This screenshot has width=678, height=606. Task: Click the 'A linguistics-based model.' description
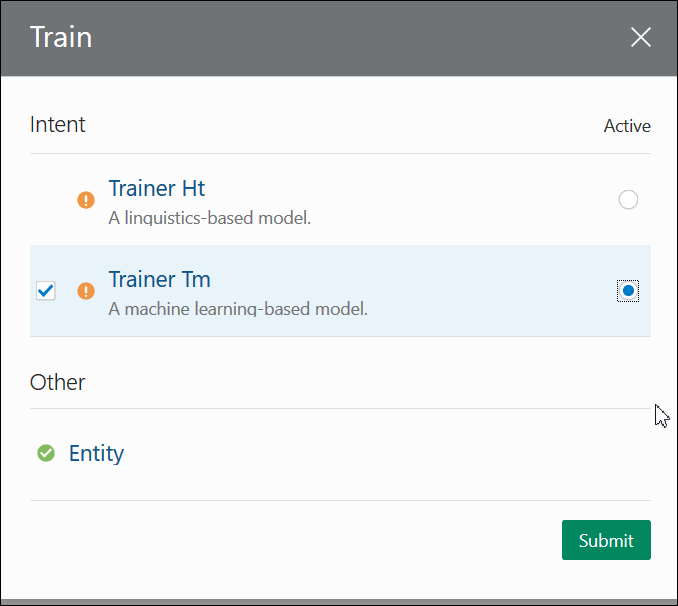[x=210, y=218]
